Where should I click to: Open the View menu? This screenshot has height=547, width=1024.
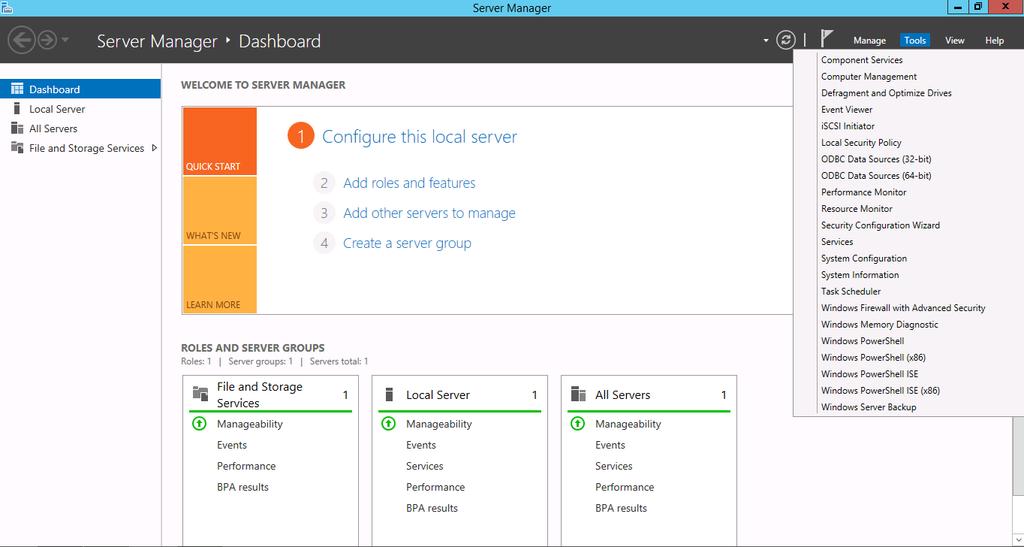coord(954,40)
